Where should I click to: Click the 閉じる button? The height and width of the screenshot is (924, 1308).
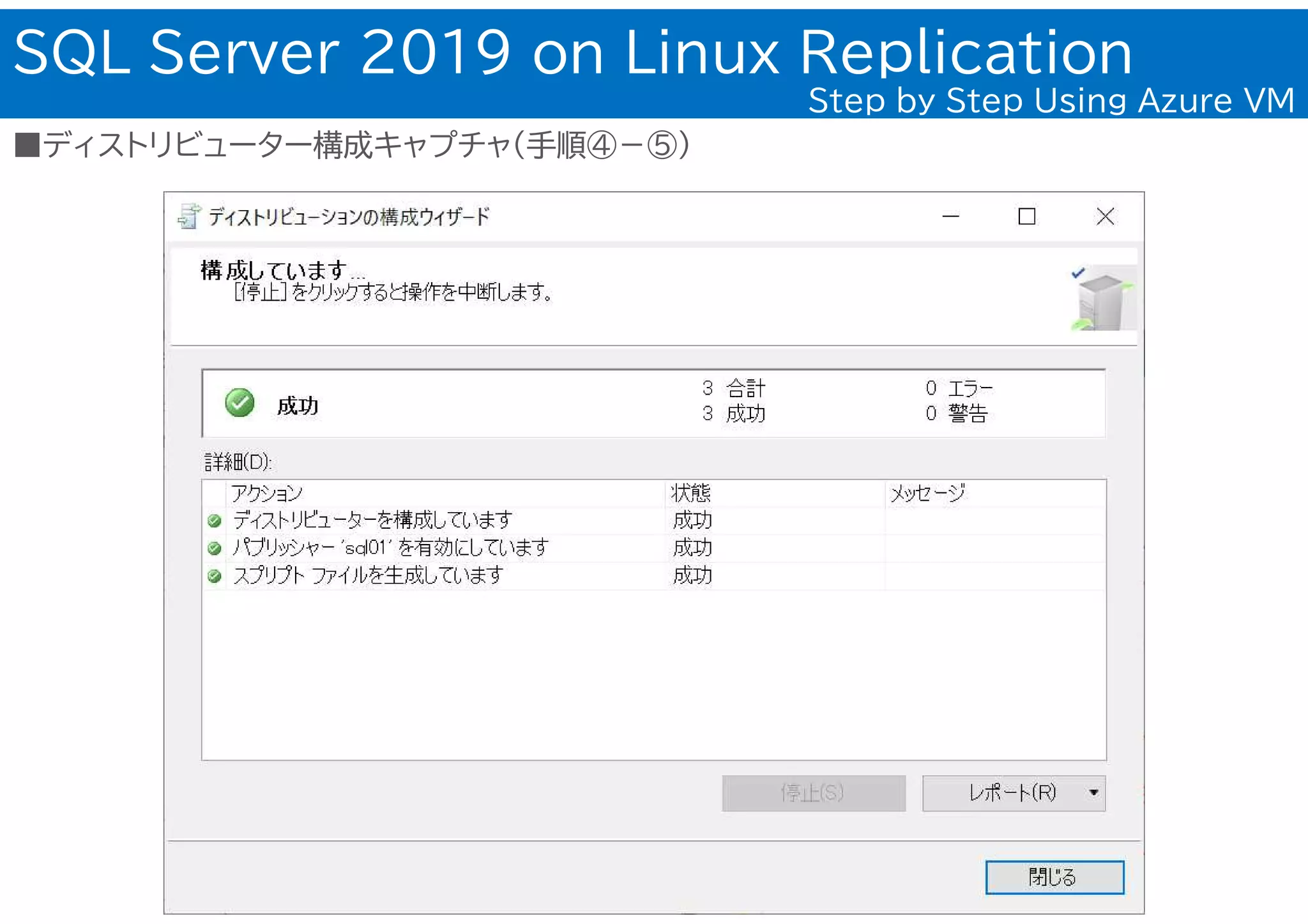[1054, 877]
